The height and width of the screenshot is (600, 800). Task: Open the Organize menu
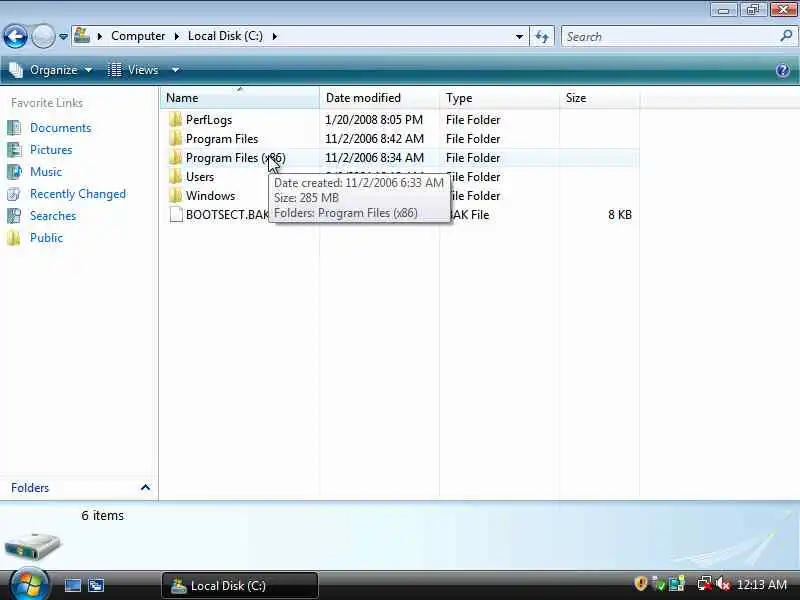point(51,70)
